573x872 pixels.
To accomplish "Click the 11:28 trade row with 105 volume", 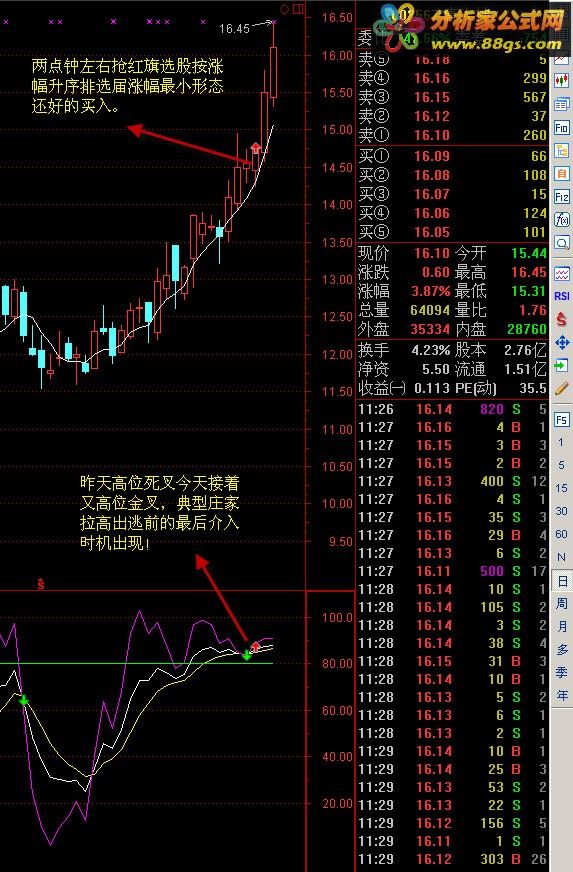I will click(x=452, y=607).
